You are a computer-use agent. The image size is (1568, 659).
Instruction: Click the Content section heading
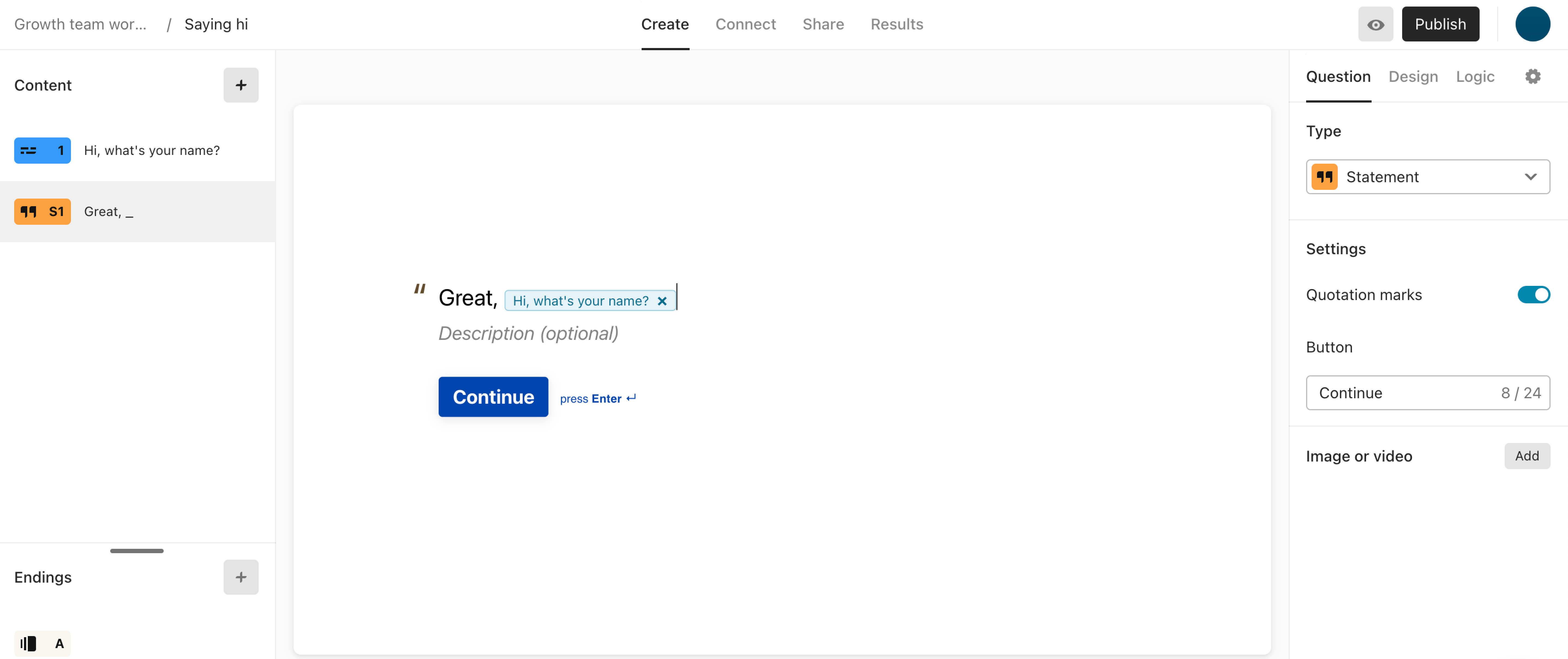[x=43, y=85]
